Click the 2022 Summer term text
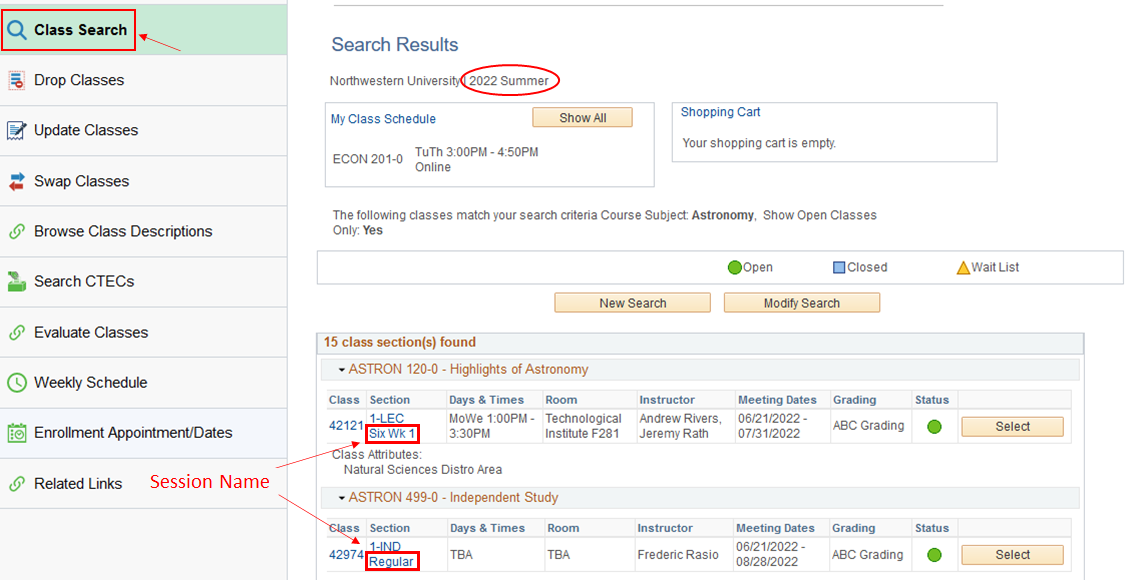The width and height of the screenshot is (1135, 580). [x=509, y=81]
